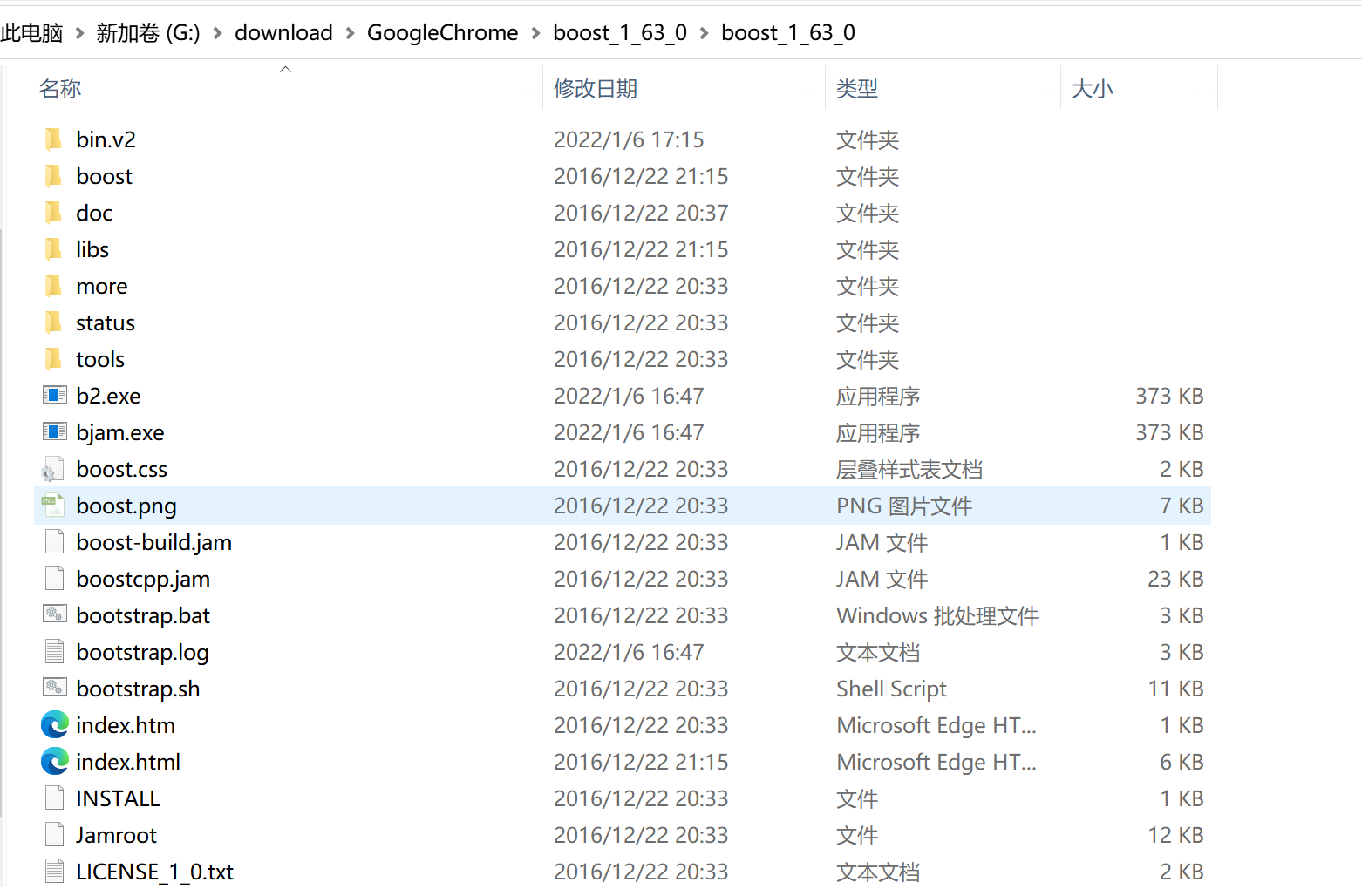
Task: Click the sort arrow above 名称 column
Action: coord(285,68)
